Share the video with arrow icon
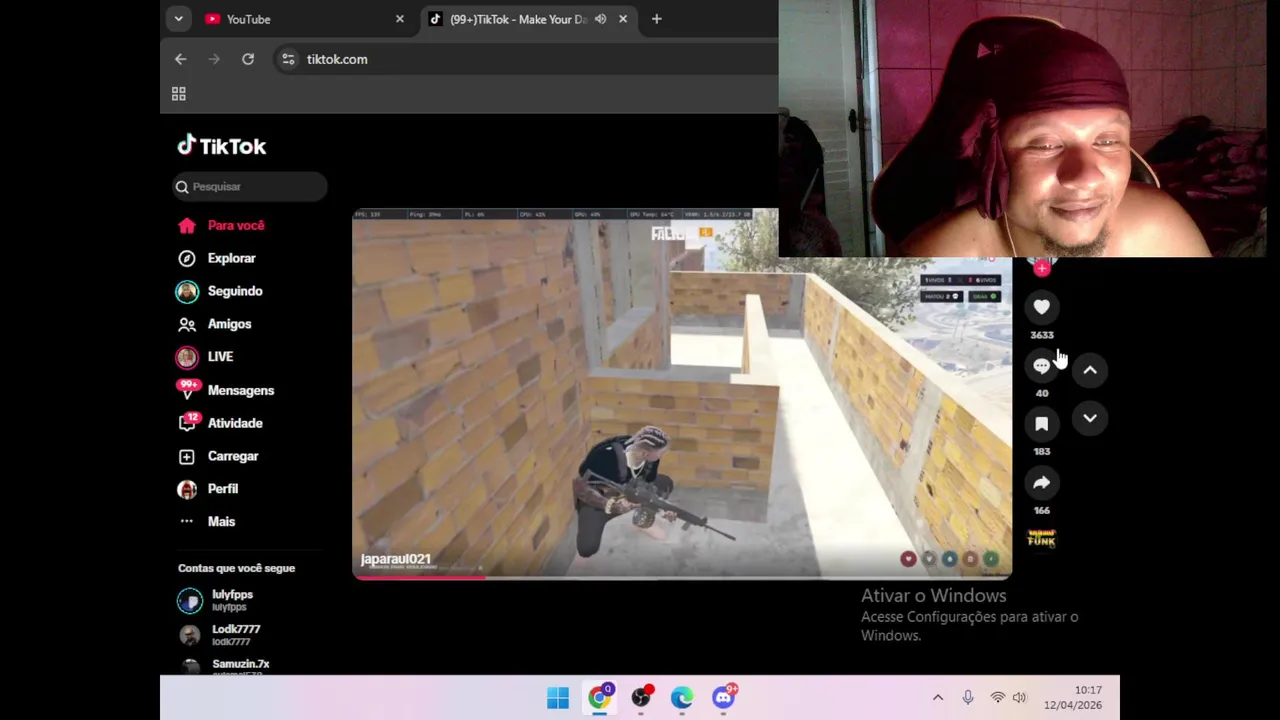This screenshot has height=720, width=1280. pos(1041,483)
